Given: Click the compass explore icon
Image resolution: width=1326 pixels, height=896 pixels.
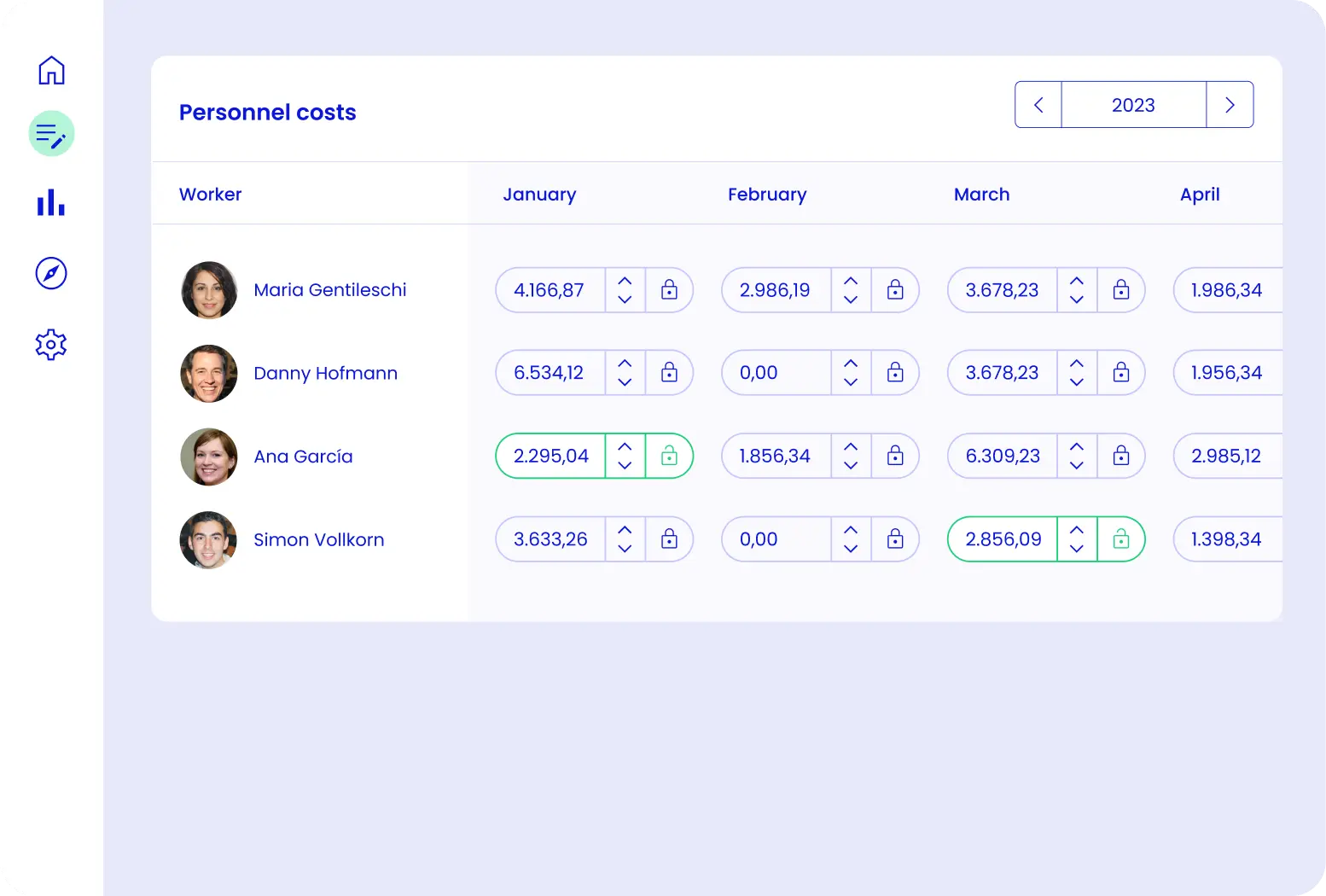Looking at the screenshot, I should coord(51,274).
